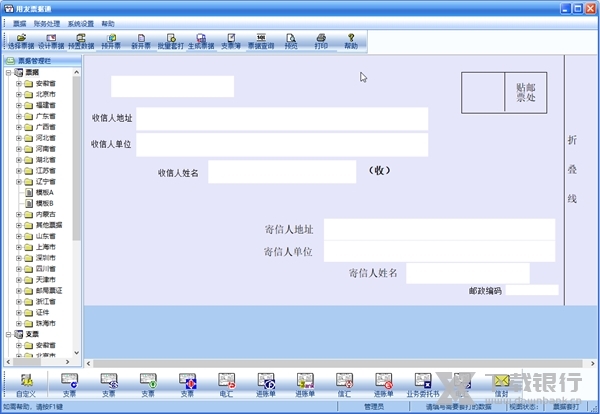Select the 山东省 folder
Viewport: 600px width, 414px height.
(46, 236)
